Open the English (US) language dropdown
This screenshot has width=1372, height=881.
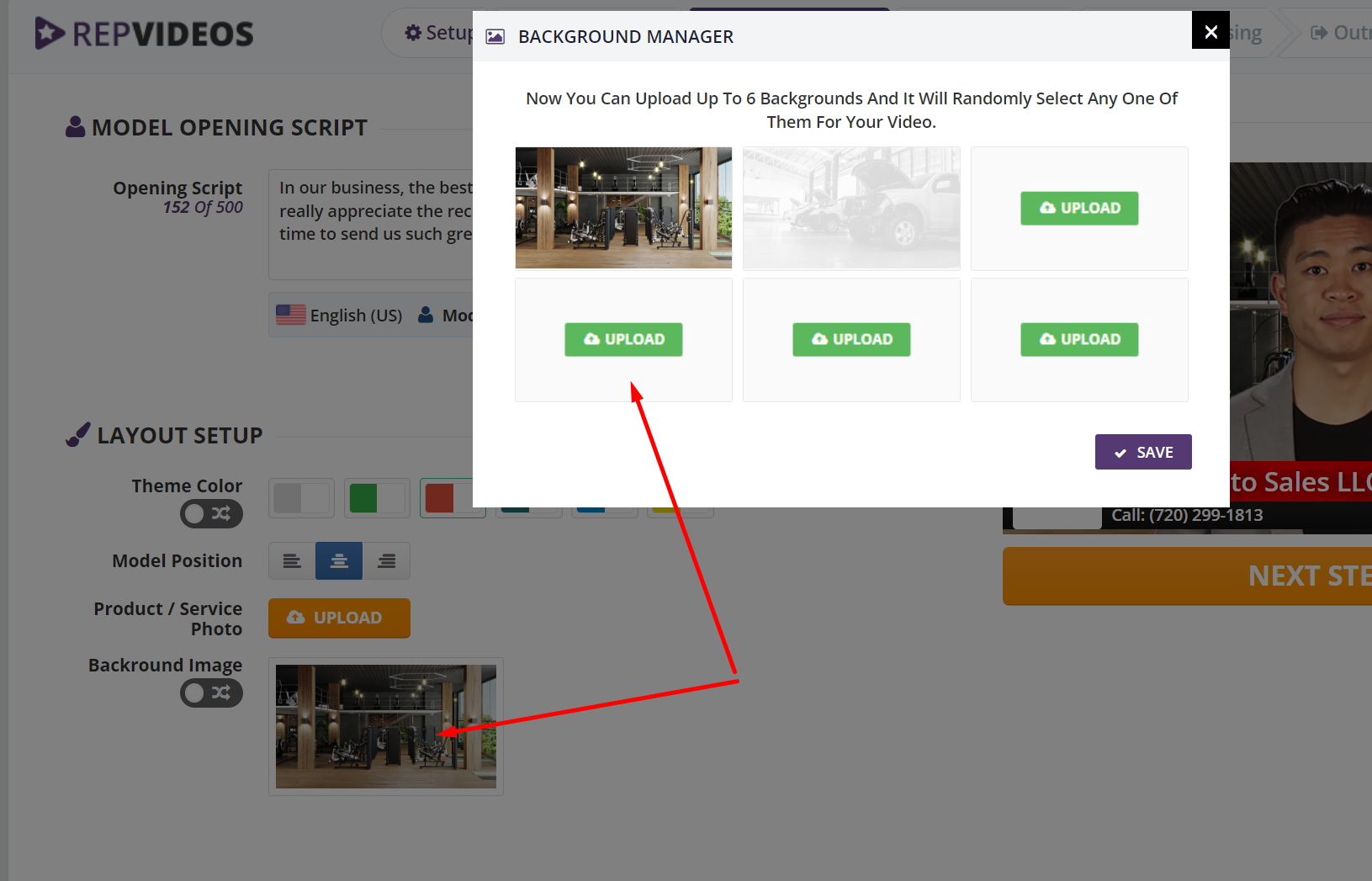point(341,316)
